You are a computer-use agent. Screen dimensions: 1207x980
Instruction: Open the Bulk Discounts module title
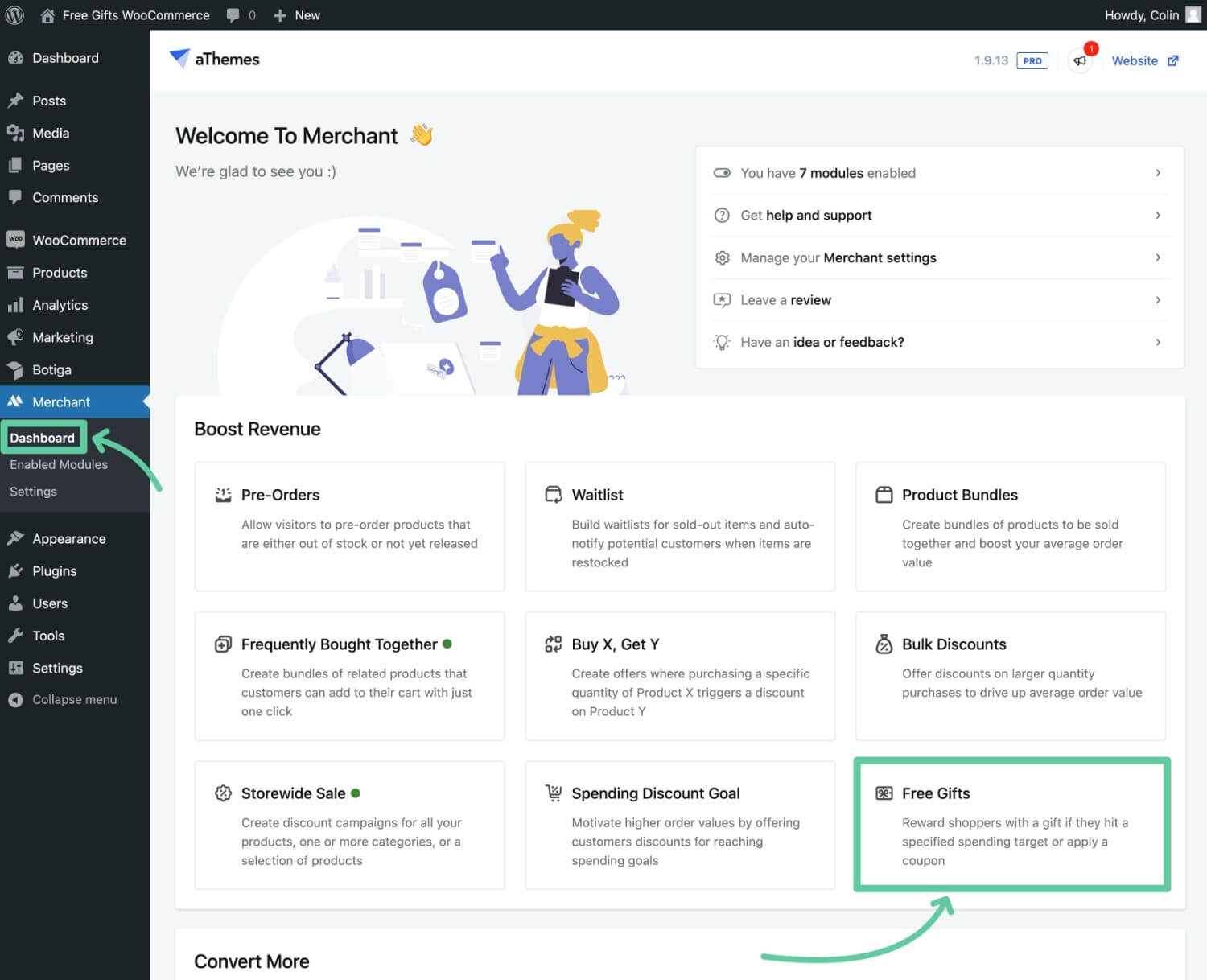954,644
